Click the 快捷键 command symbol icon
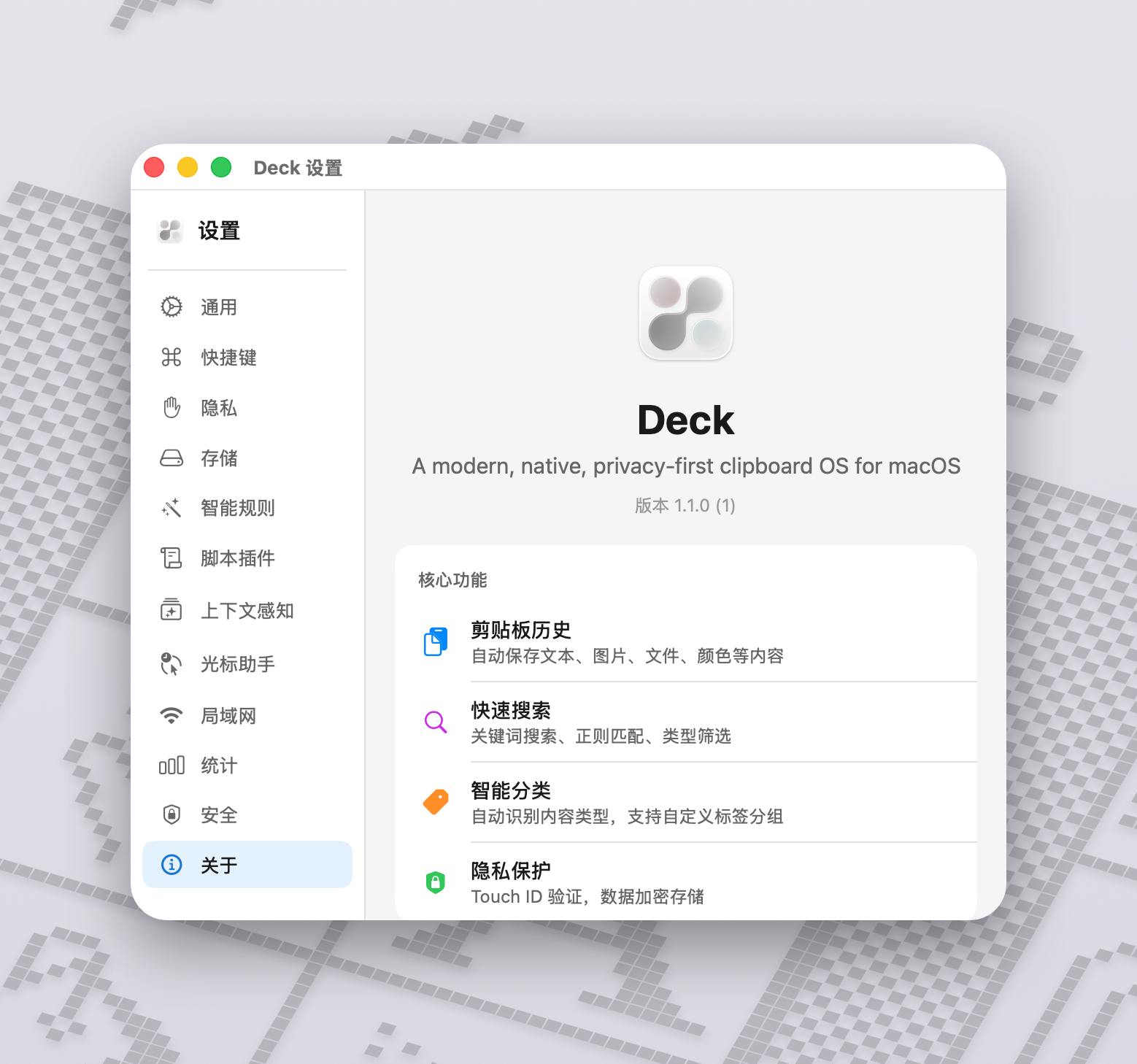This screenshot has height=1064, width=1137. 171,358
